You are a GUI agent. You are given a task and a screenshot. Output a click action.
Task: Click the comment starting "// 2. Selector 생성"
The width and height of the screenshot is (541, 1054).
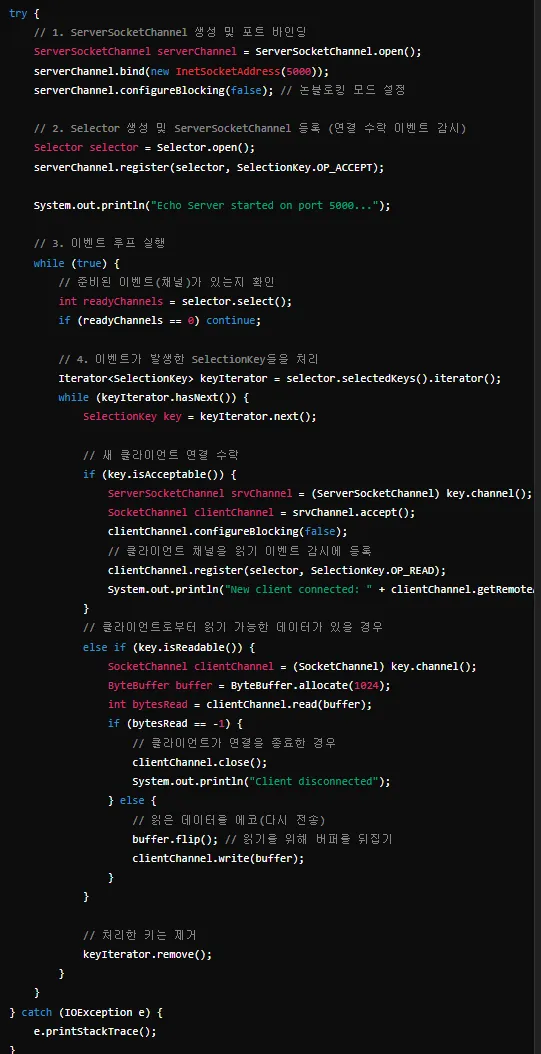click(x=250, y=128)
